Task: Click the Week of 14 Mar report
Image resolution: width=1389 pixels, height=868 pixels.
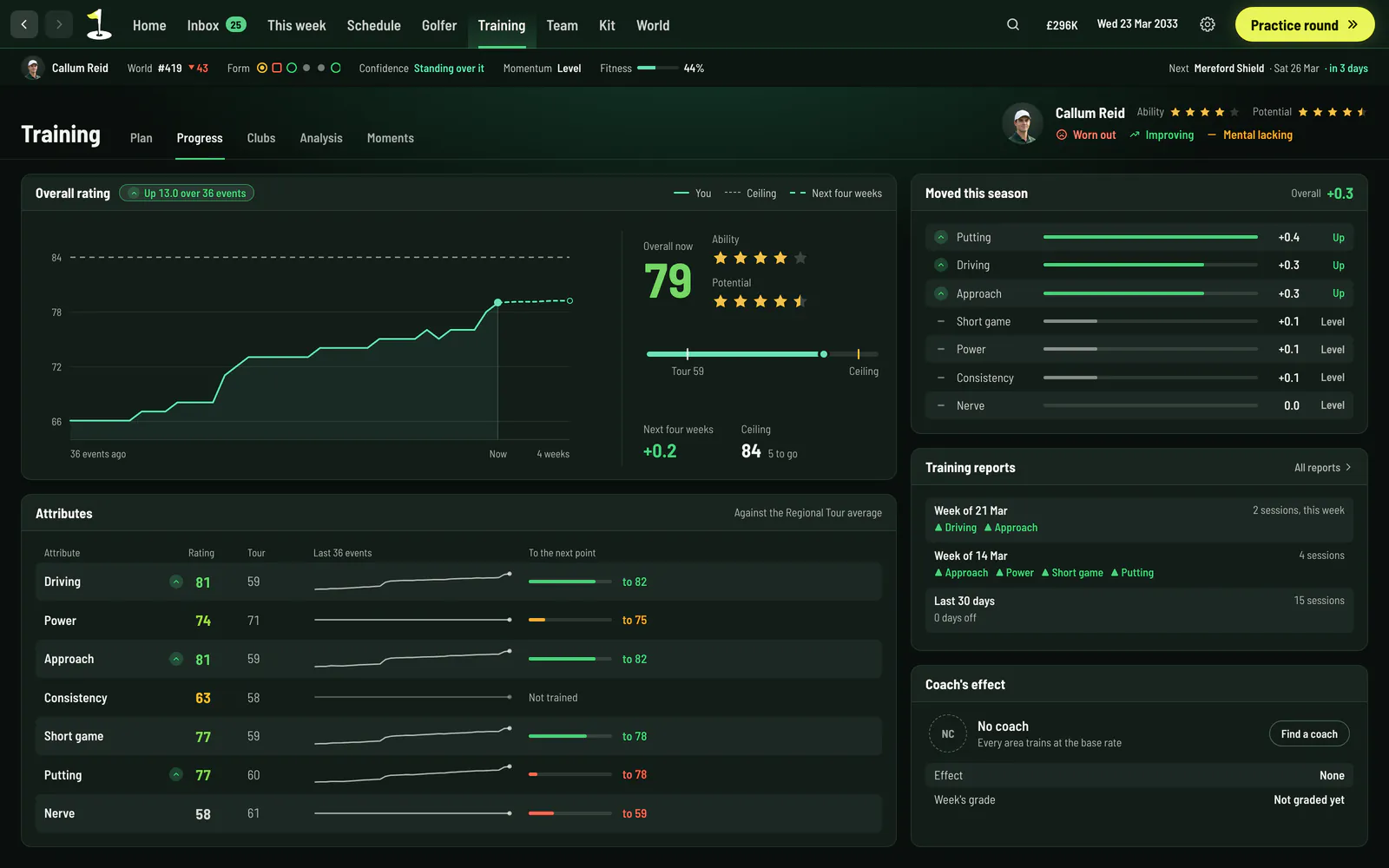Action: [1139, 564]
